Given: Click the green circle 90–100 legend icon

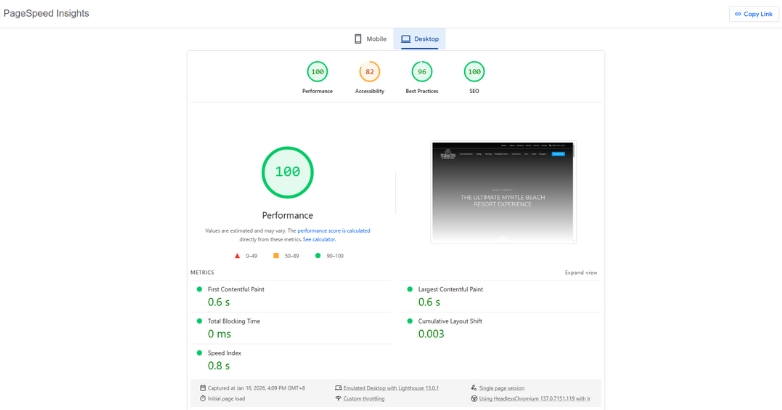Looking at the screenshot, I should click(x=318, y=256).
